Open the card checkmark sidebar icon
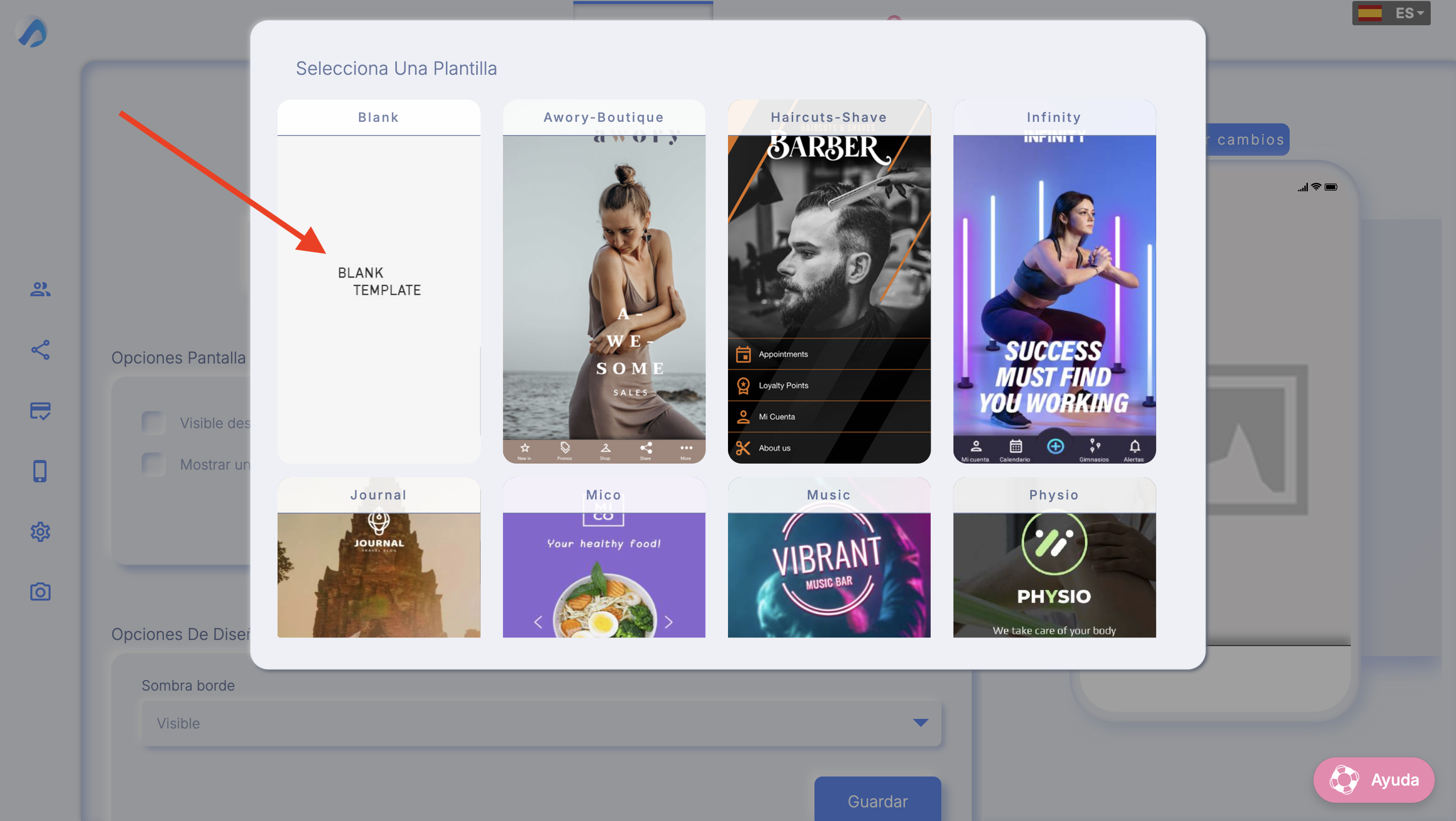Image resolution: width=1456 pixels, height=821 pixels. 40,411
